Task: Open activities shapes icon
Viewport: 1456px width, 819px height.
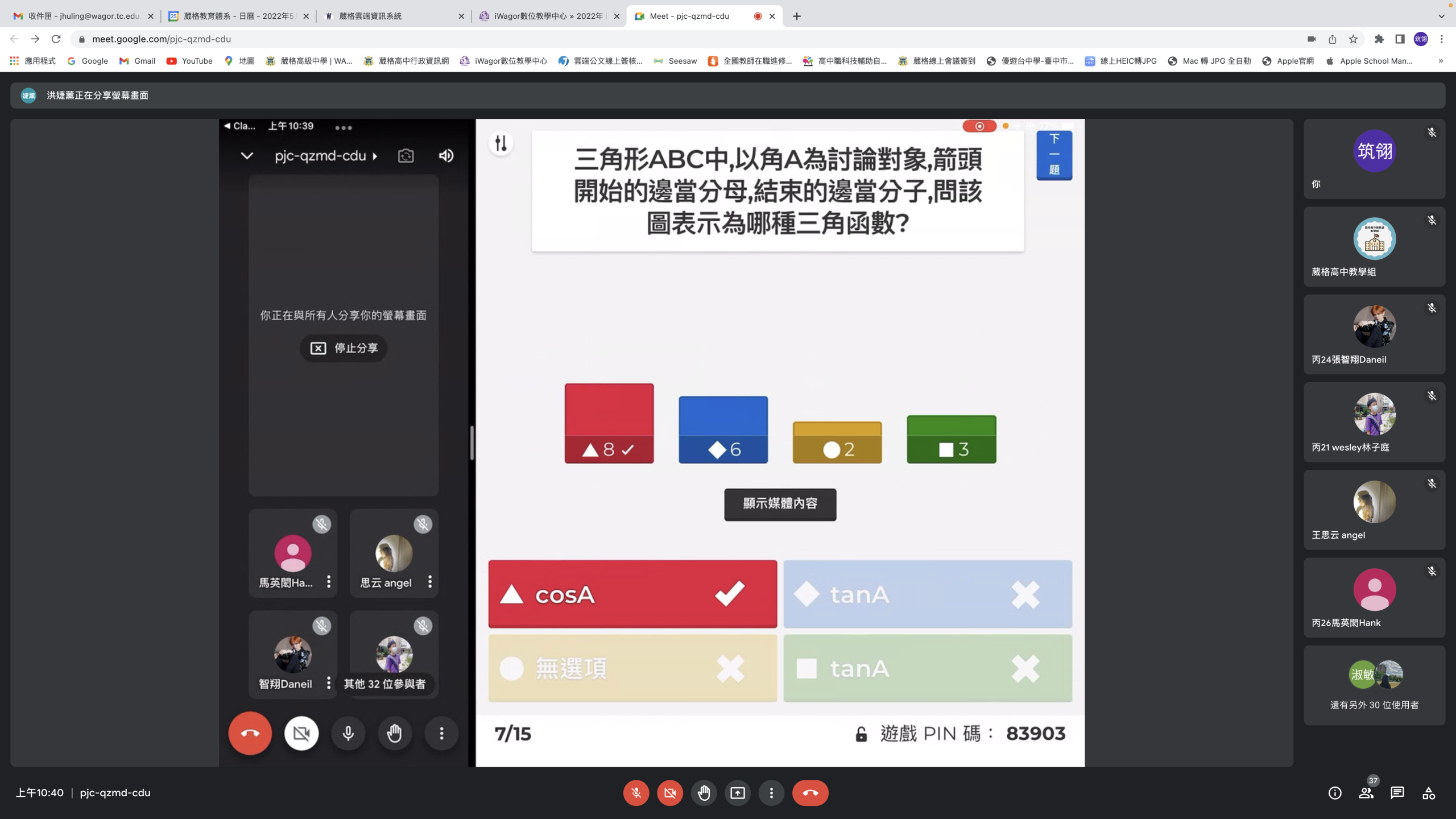Action: pos(1429,793)
